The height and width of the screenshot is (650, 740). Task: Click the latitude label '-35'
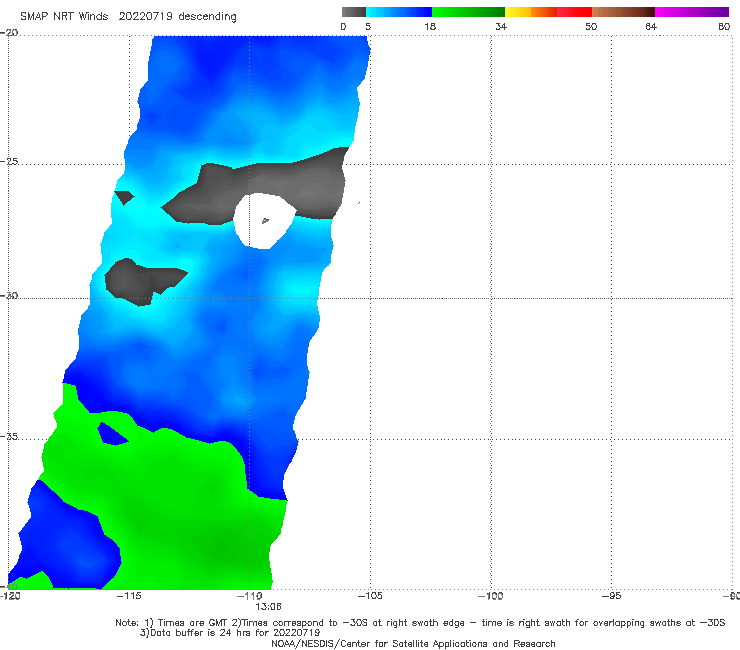coord(9,437)
